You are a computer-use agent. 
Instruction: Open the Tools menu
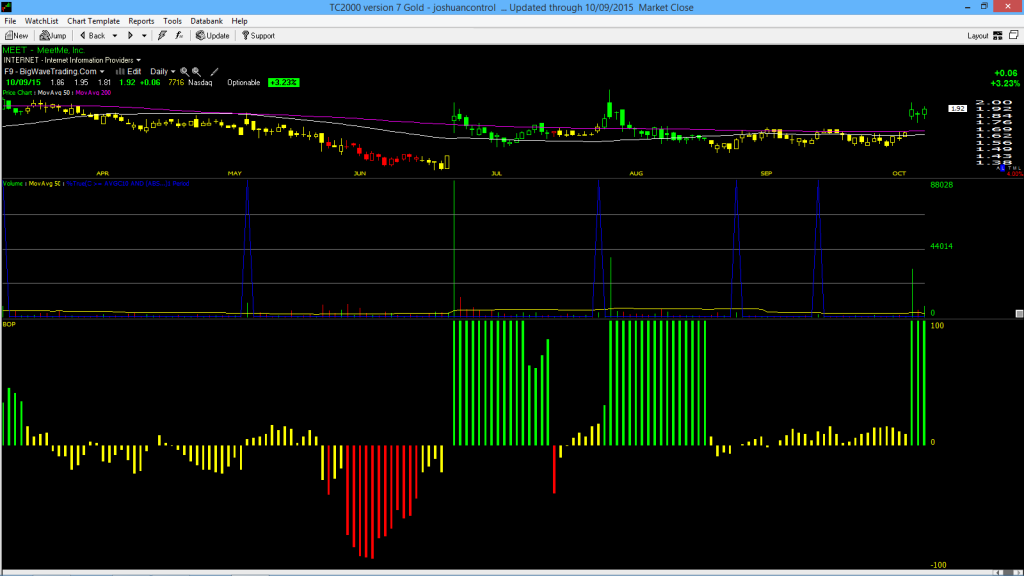pos(172,21)
